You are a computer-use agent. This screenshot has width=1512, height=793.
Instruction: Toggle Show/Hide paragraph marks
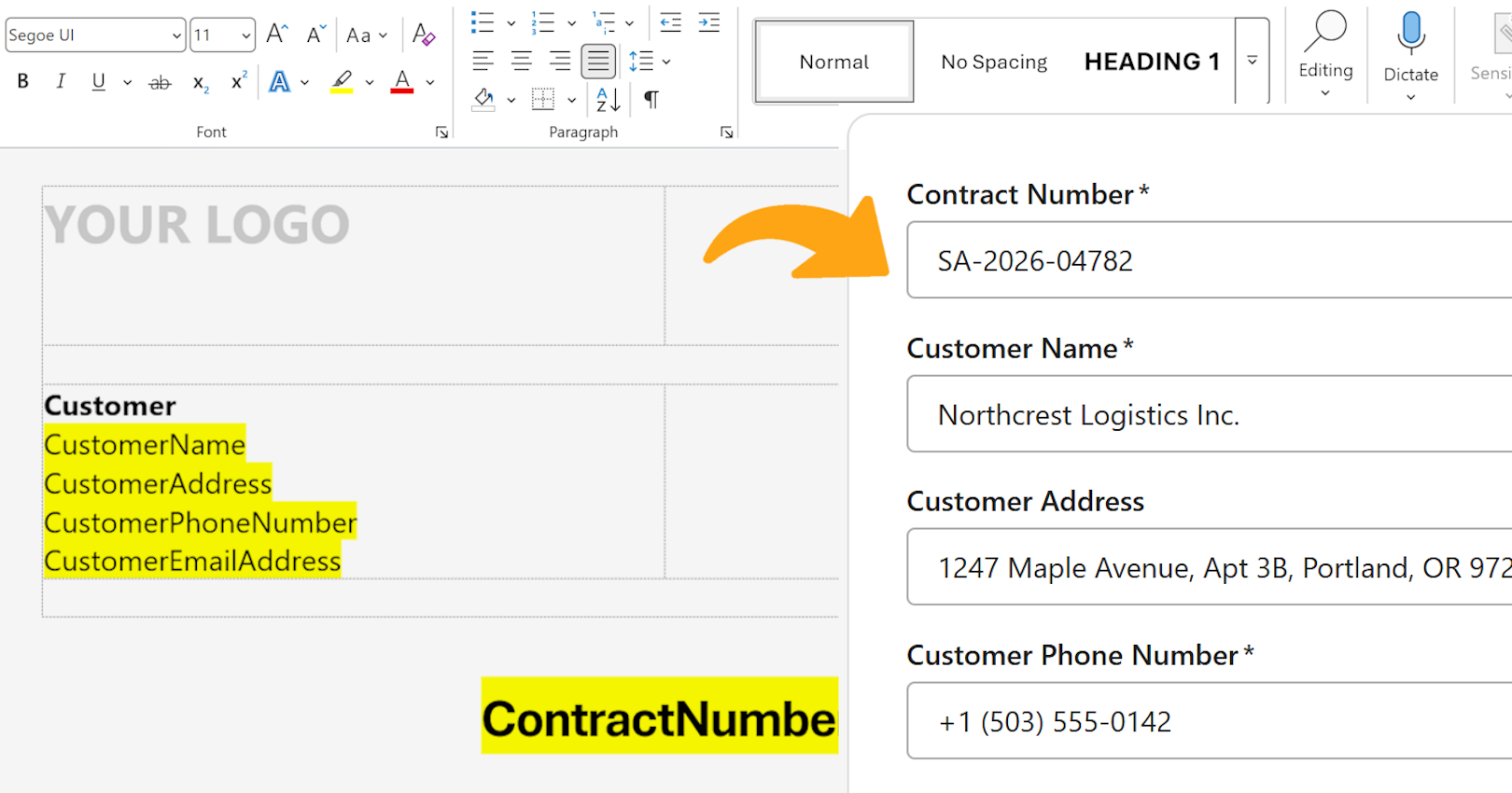(651, 99)
